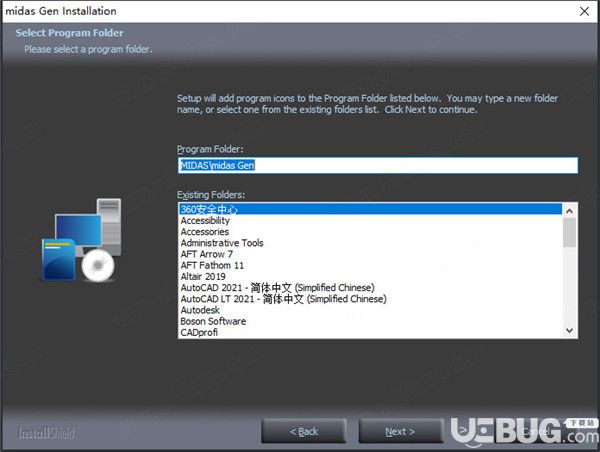Image resolution: width=600 pixels, height=452 pixels.
Task: Choose the Accessories folder
Action: tap(370, 232)
